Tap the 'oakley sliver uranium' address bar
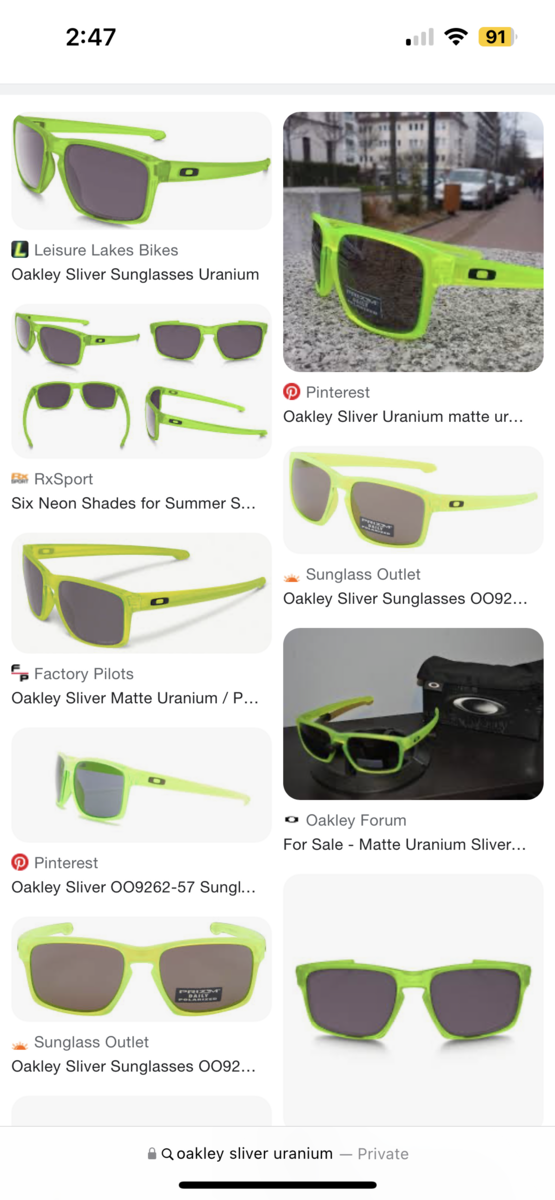555x1200 pixels. (x=277, y=1154)
